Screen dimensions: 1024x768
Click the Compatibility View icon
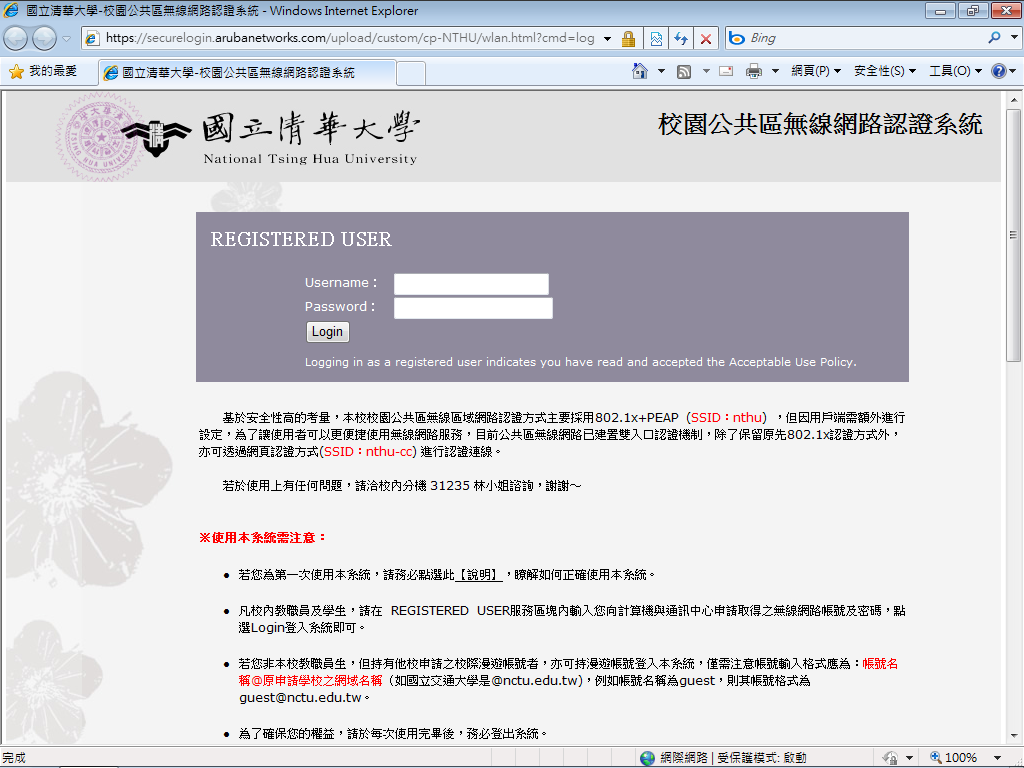click(x=656, y=39)
